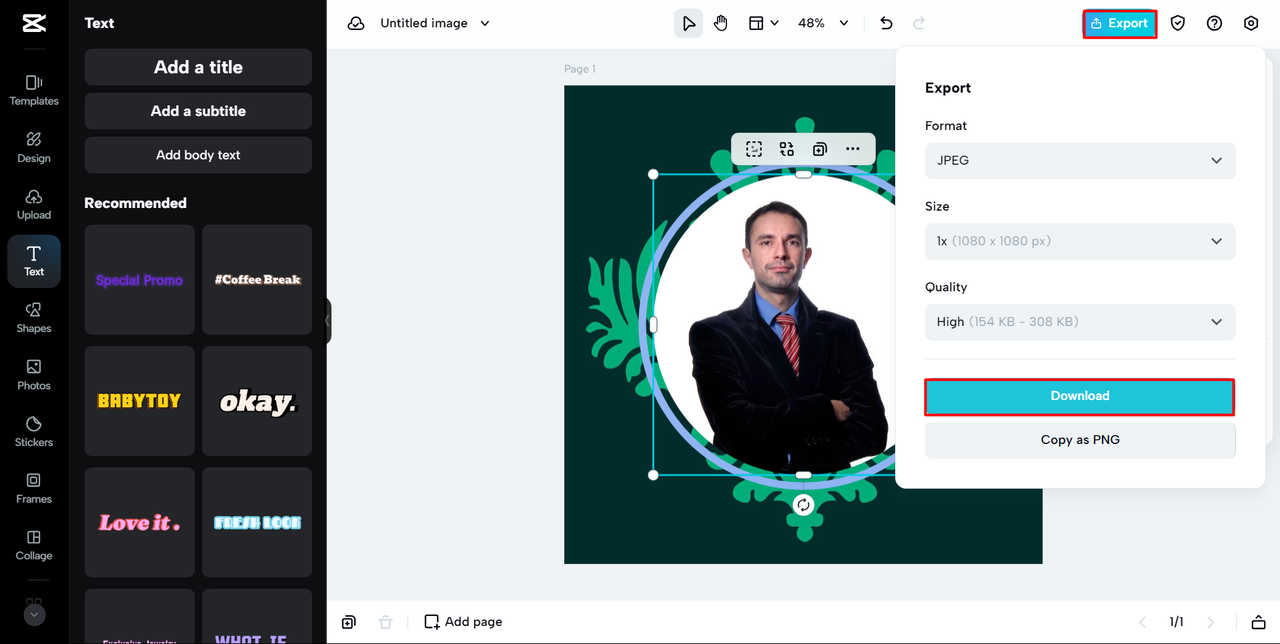This screenshot has height=644, width=1280.
Task: Open the 1x size dropdown
Action: pos(1080,241)
